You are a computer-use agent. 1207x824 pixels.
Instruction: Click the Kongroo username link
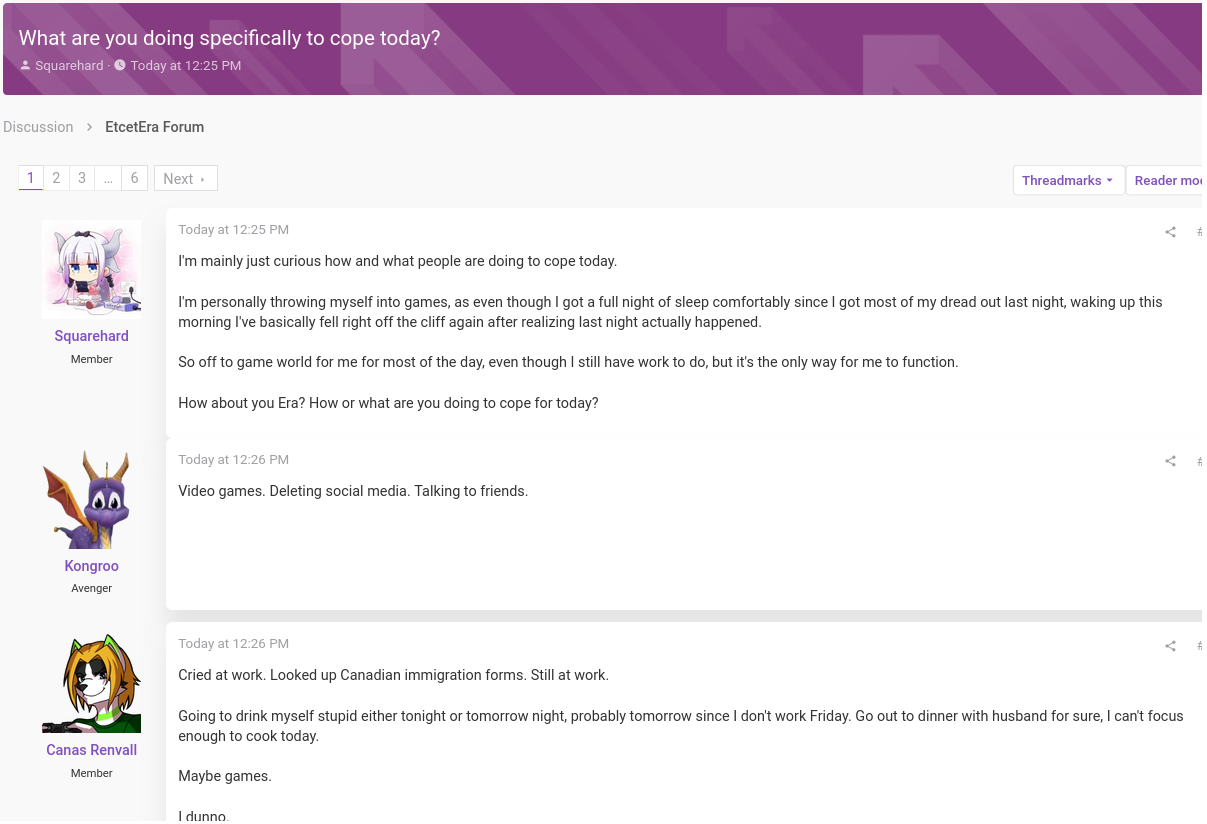91,566
